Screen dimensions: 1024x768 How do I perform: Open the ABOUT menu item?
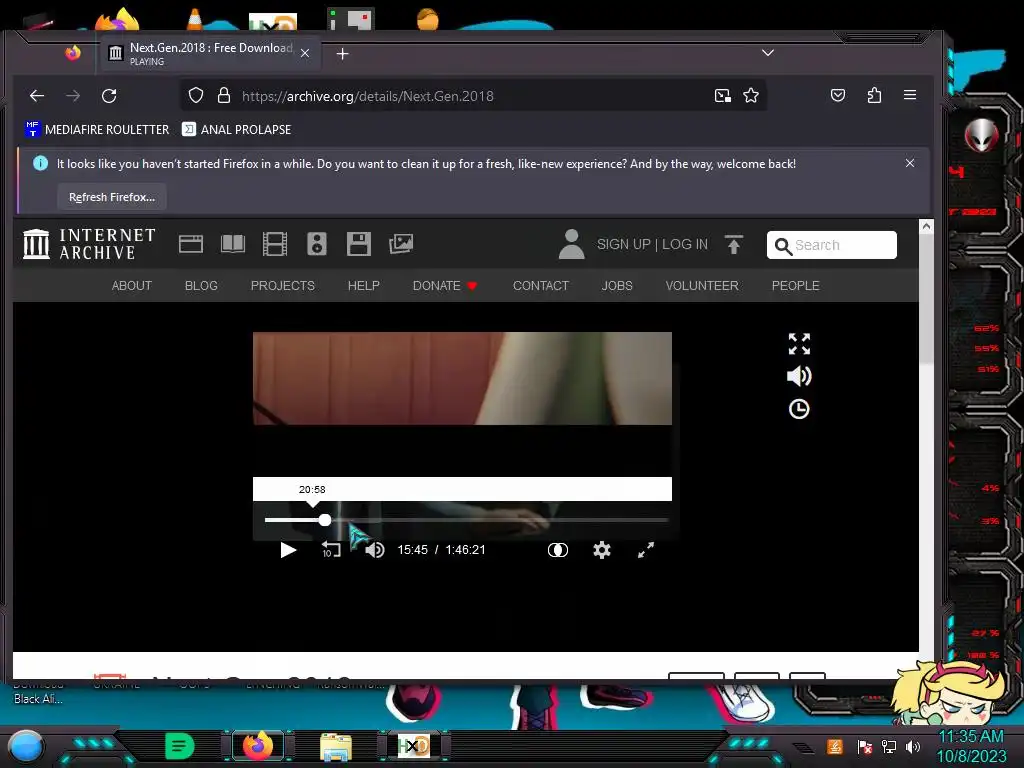[132, 286]
